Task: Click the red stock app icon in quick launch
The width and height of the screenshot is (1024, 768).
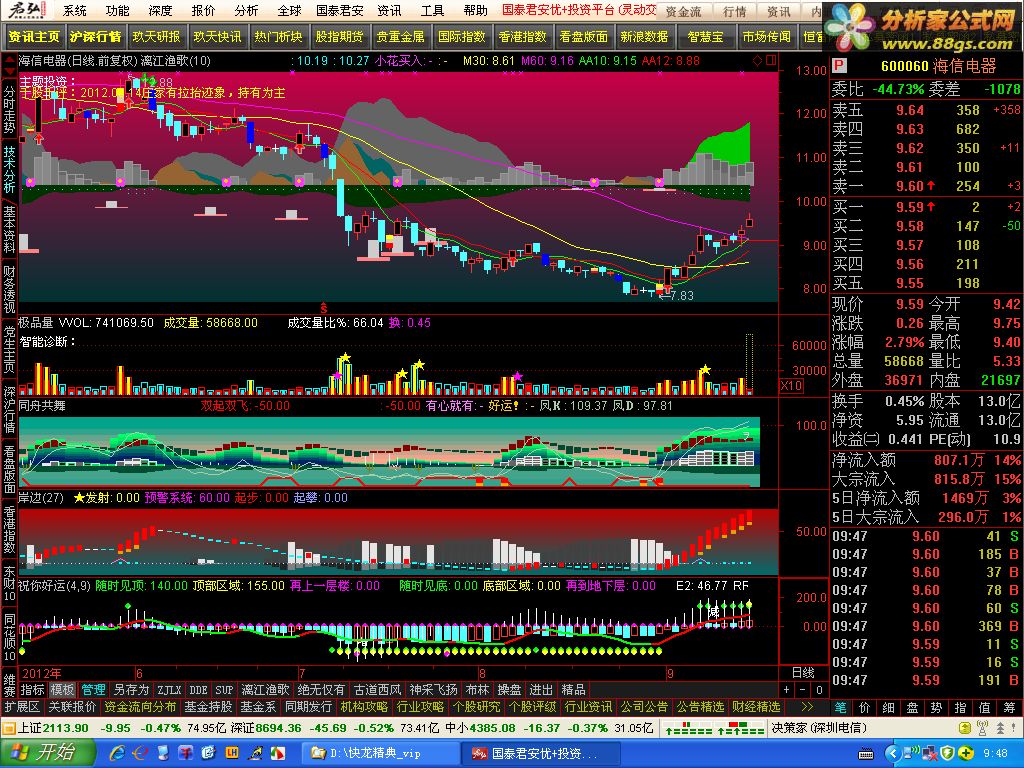Action: click(x=186, y=753)
